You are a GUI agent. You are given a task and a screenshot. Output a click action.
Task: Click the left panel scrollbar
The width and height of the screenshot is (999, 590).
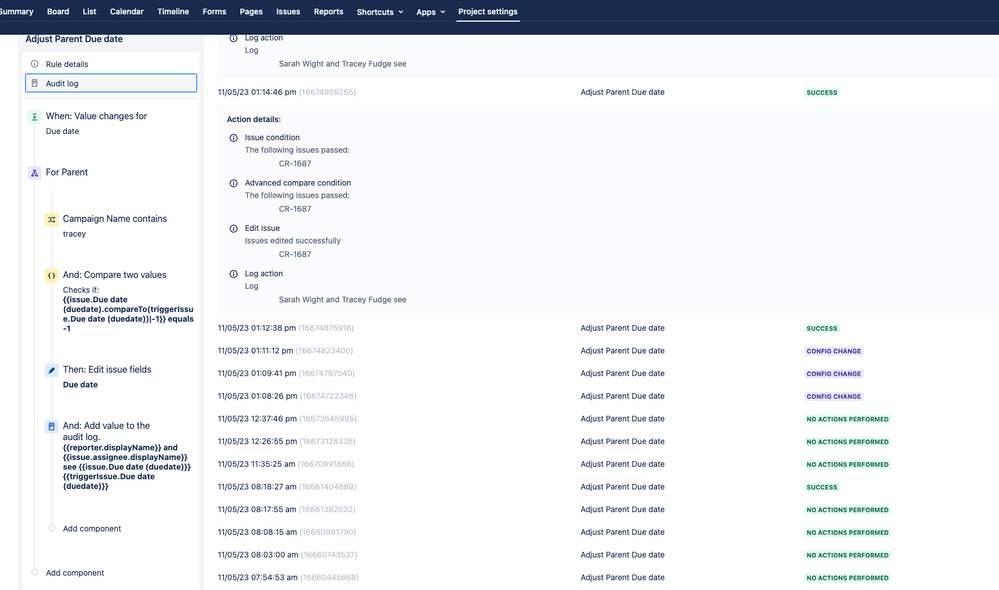click(201, 300)
